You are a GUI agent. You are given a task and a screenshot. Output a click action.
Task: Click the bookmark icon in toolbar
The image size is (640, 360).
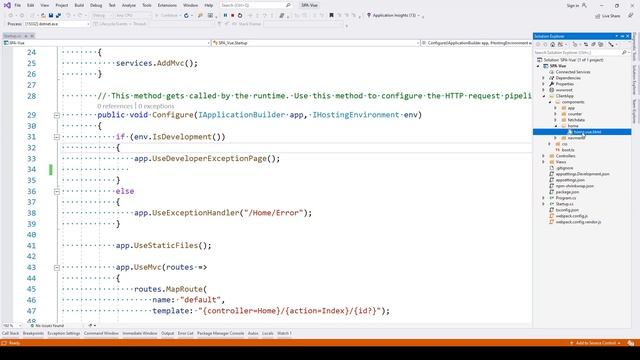pyautogui.click(x=331, y=16)
